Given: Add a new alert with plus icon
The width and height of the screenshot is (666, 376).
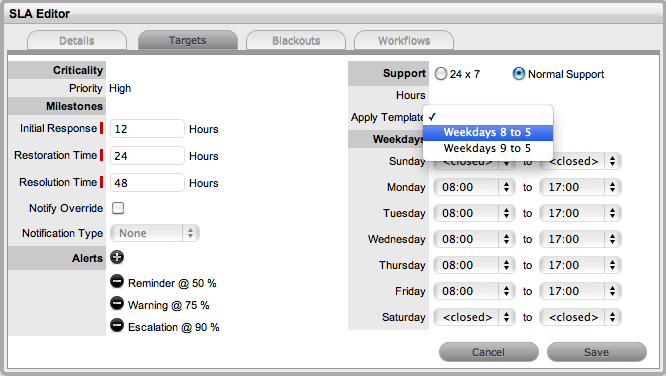Looking at the screenshot, I should (x=117, y=257).
